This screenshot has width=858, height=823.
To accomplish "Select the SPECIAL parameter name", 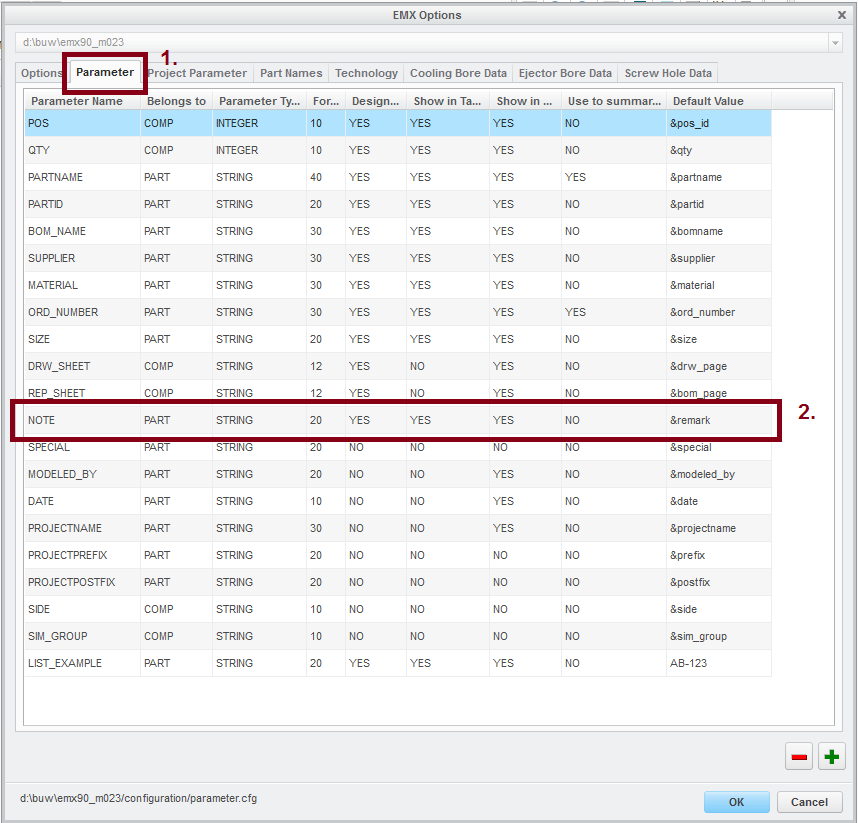I will click(x=49, y=447).
